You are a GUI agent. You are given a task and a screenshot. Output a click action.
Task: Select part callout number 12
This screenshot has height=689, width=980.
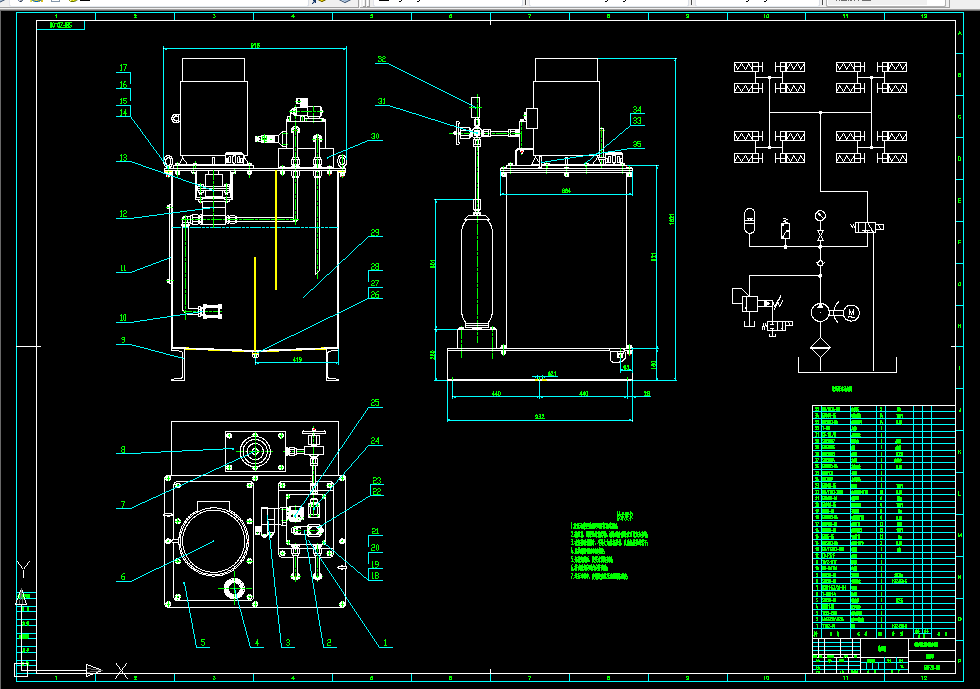coord(123,214)
